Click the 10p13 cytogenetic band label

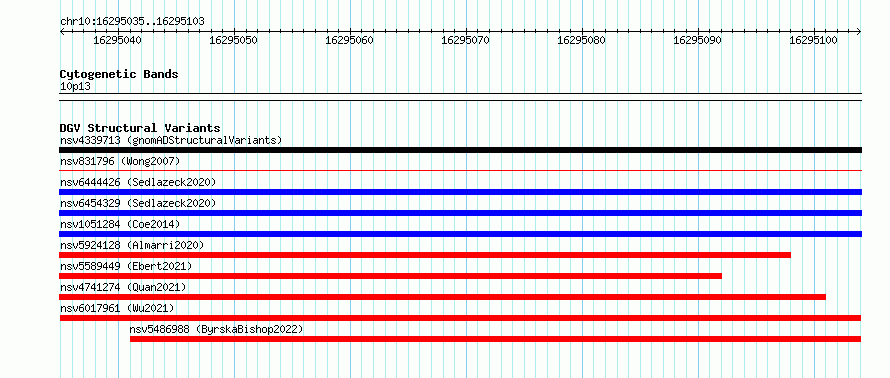(75, 87)
